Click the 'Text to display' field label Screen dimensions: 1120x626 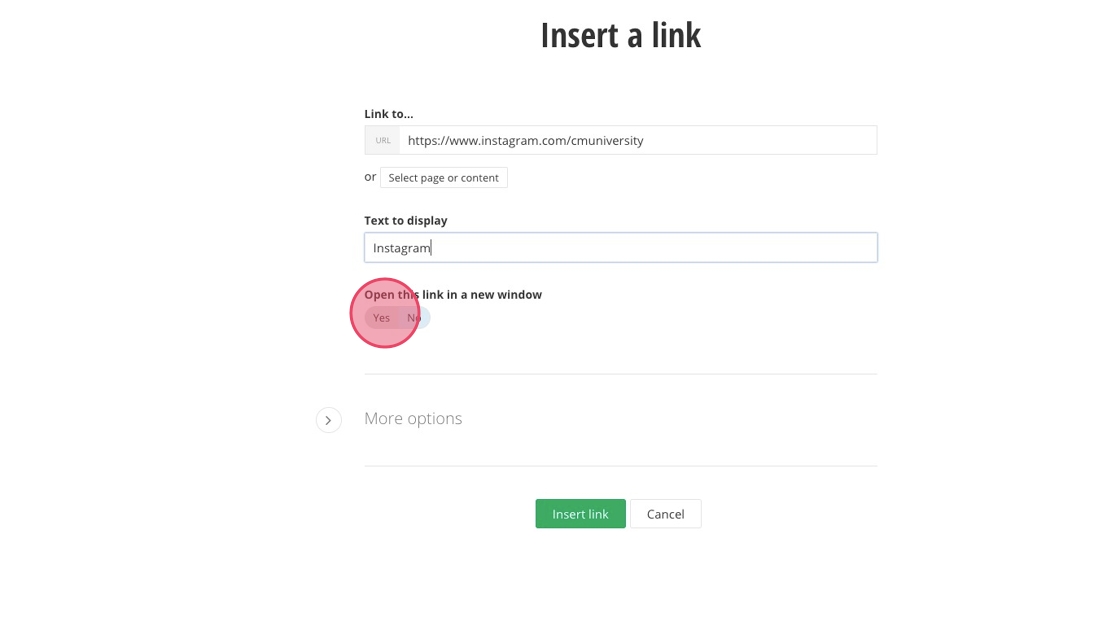click(405, 220)
